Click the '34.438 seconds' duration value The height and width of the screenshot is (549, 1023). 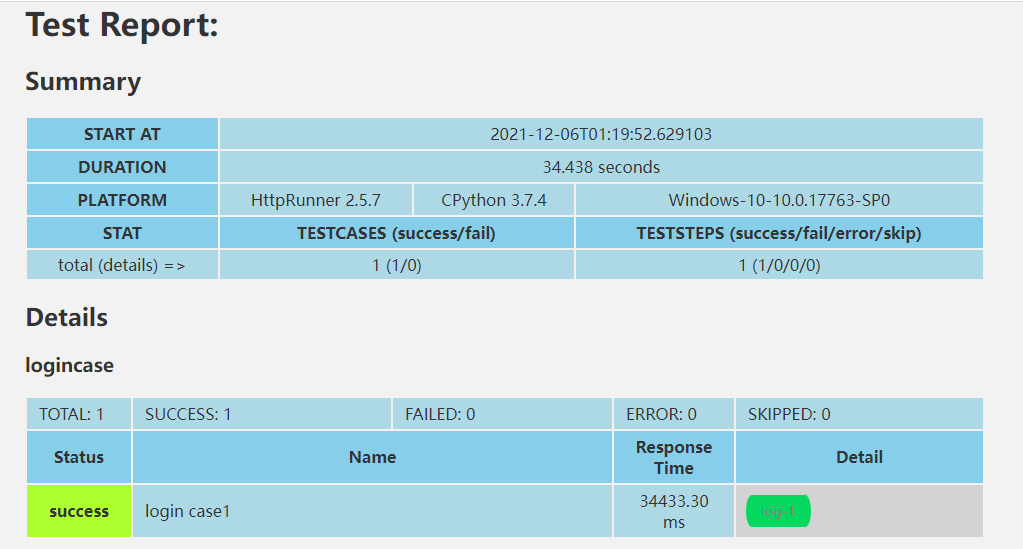[601, 167]
